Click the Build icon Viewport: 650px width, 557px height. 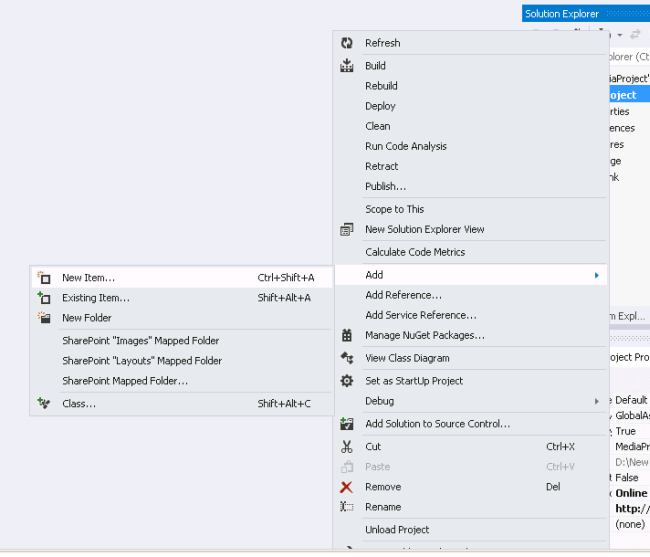(x=347, y=66)
